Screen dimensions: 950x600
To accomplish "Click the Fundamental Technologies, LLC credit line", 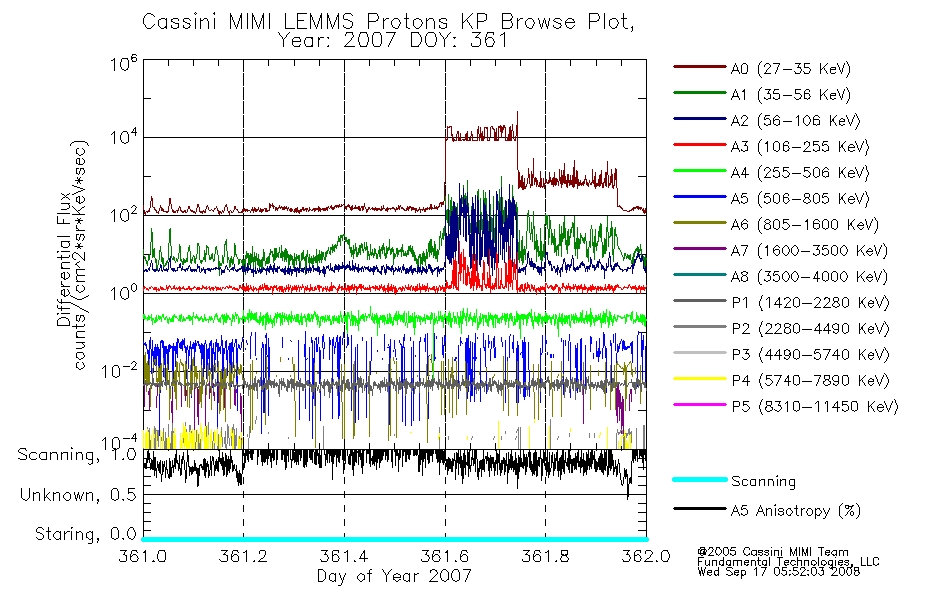I will pos(788,562).
